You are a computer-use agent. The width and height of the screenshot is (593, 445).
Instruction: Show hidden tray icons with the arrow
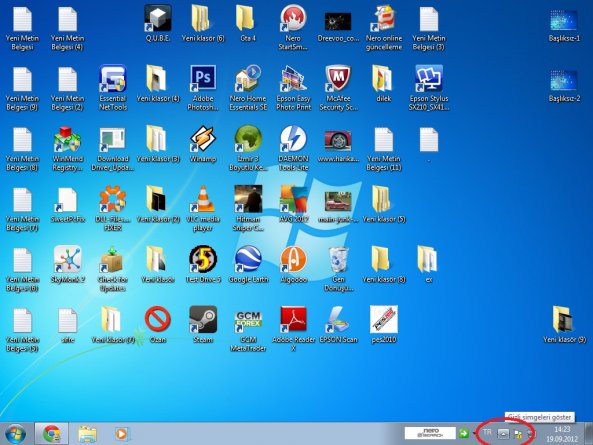(x=503, y=434)
